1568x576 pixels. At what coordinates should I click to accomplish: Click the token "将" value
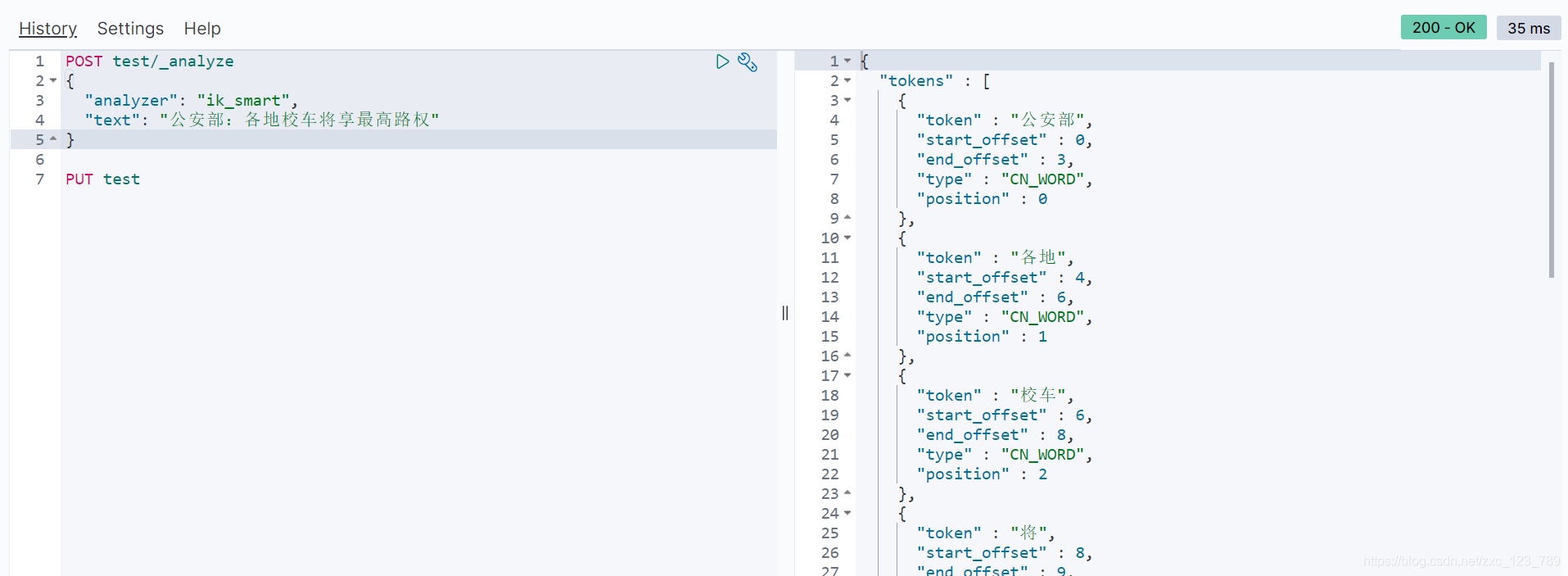click(x=1030, y=533)
